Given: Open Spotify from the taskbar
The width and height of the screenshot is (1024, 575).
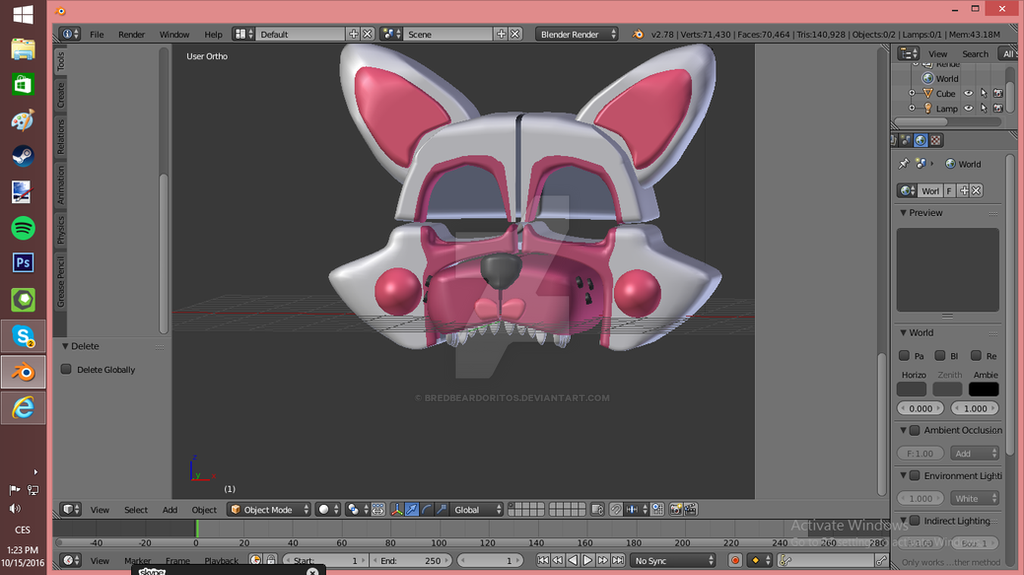Looking at the screenshot, I should pyautogui.click(x=23, y=228).
